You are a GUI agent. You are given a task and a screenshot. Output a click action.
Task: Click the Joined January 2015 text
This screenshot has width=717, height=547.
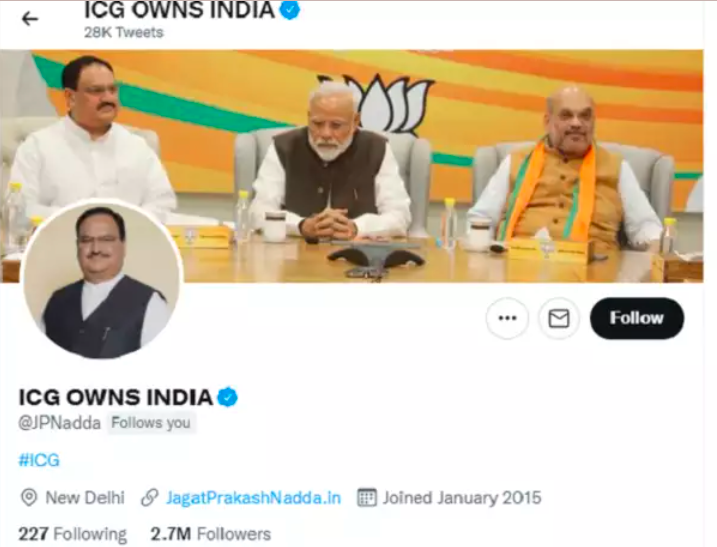point(462,498)
